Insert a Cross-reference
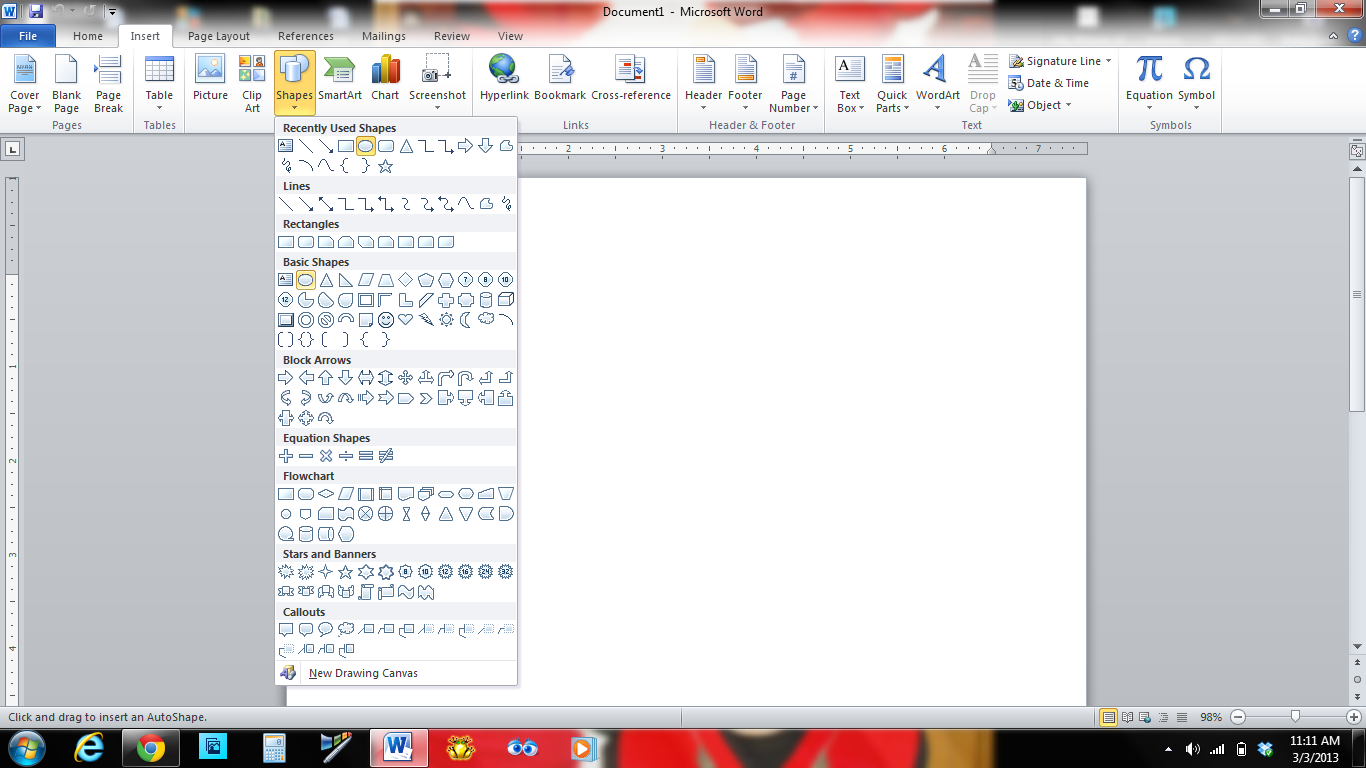 631,78
